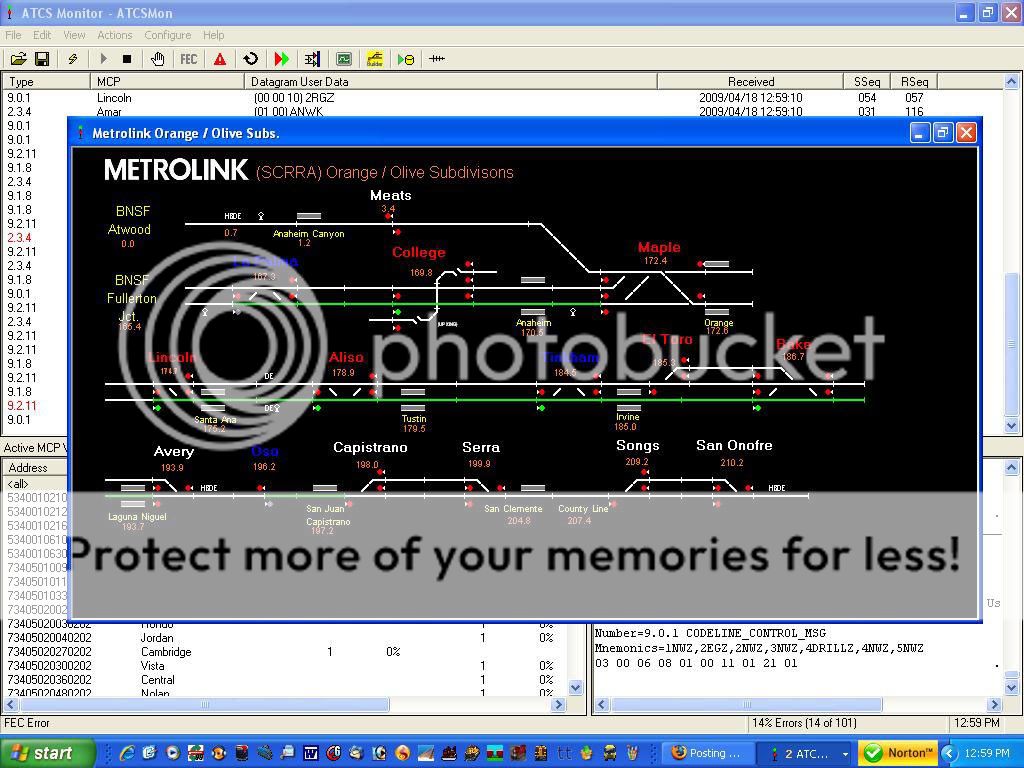Pause capture using the hand icon
The width and height of the screenshot is (1024, 768).
pyautogui.click(x=158, y=59)
